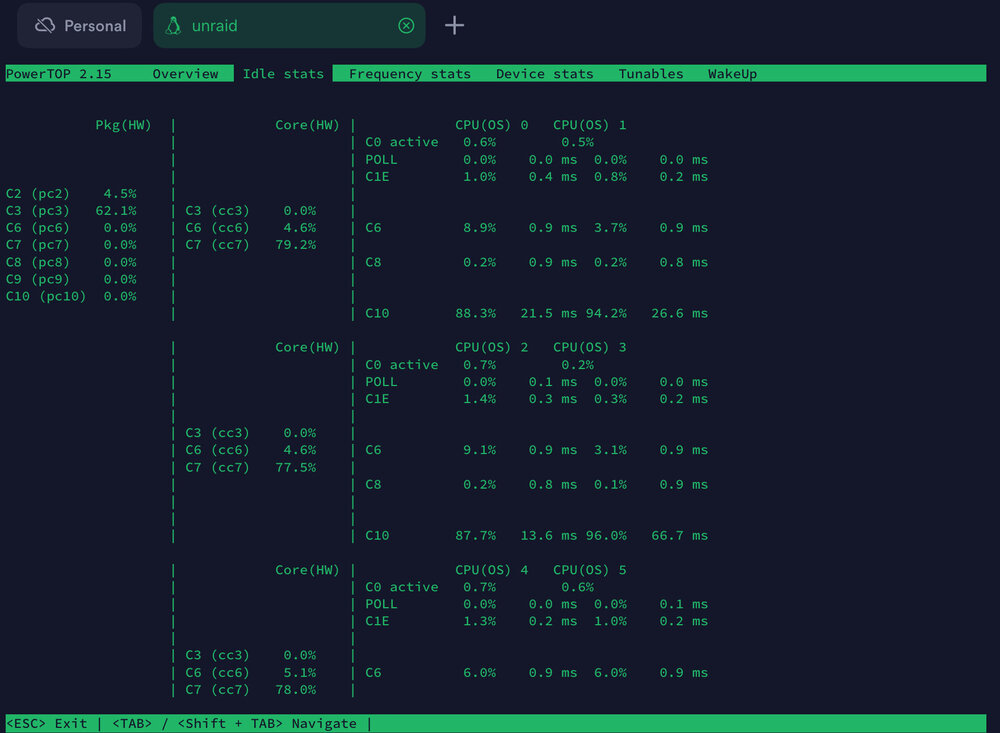Click the CPU(OS) 0 header
This screenshot has height=733, width=1000.
point(491,125)
